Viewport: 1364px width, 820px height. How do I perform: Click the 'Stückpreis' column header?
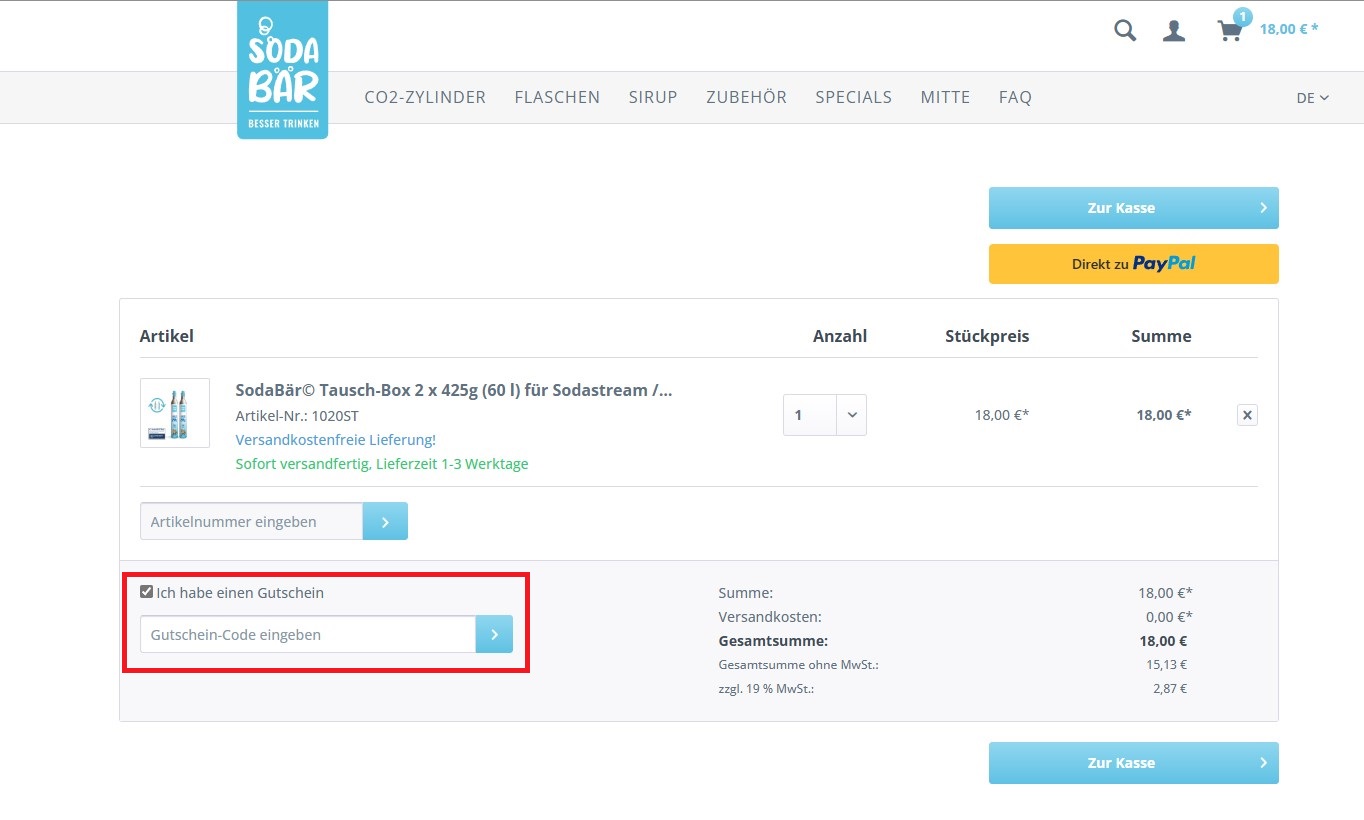pos(987,336)
